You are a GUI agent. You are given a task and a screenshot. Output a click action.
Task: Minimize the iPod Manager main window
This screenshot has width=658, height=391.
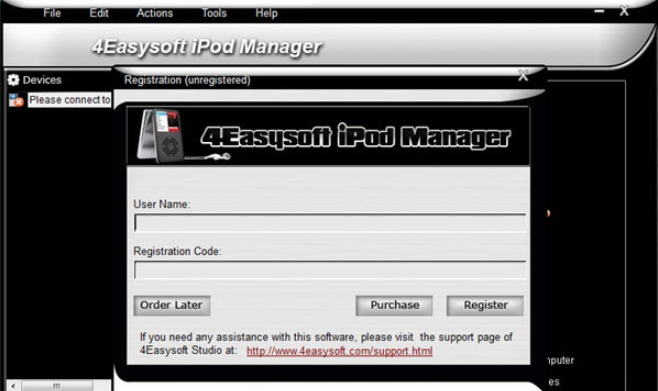(x=599, y=11)
